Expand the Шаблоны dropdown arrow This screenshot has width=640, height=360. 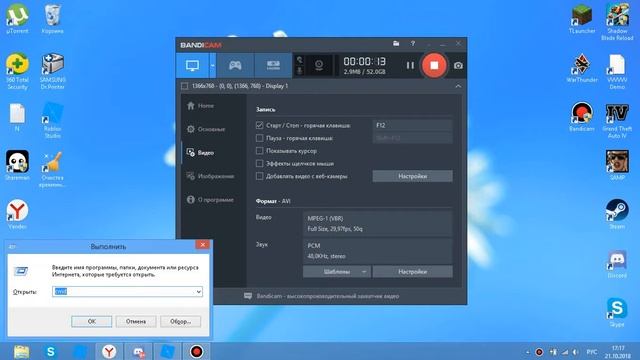pyautogui.click(x=364, y=271)
